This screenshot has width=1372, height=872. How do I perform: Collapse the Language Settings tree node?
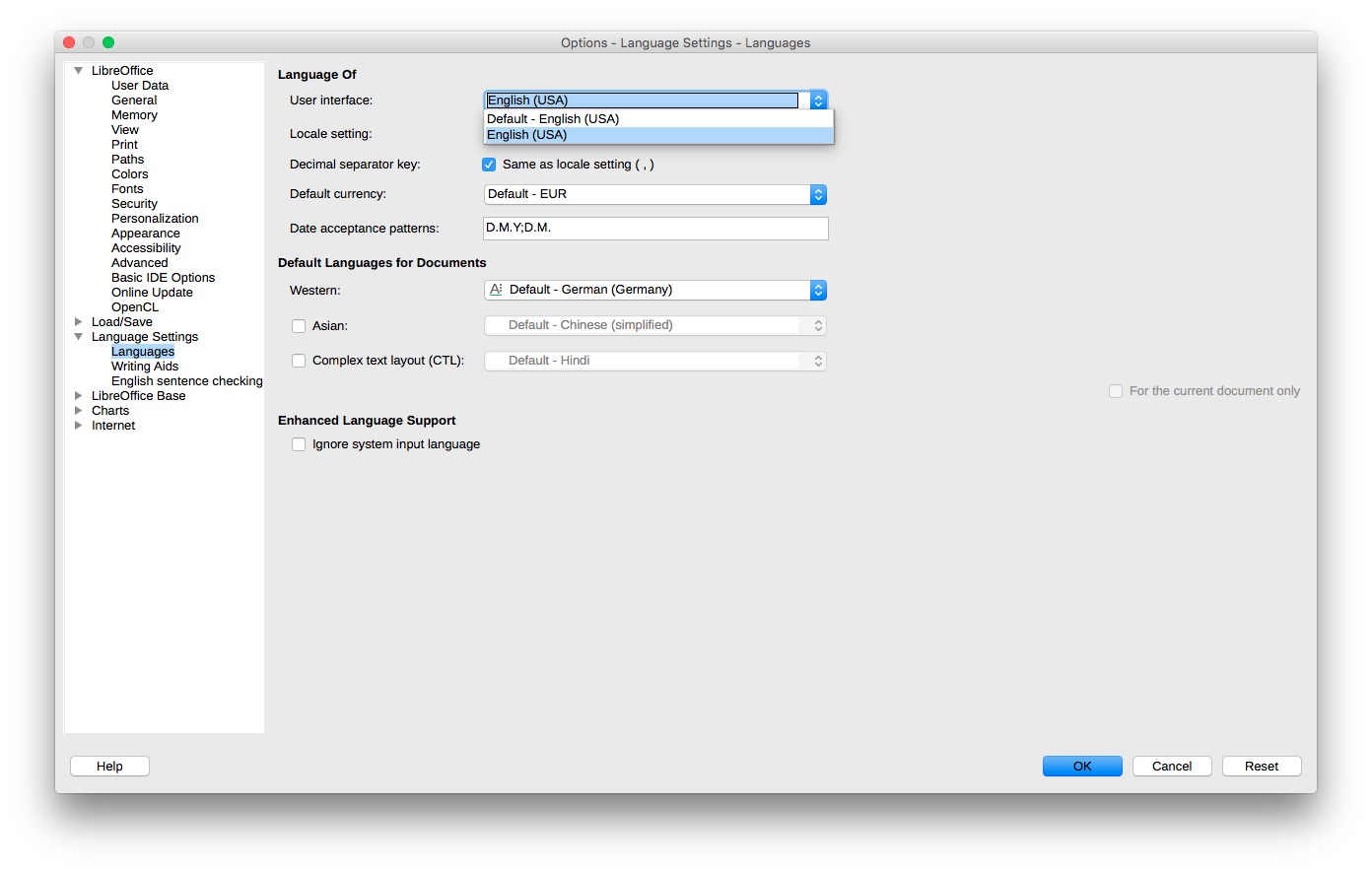(79, 337)
